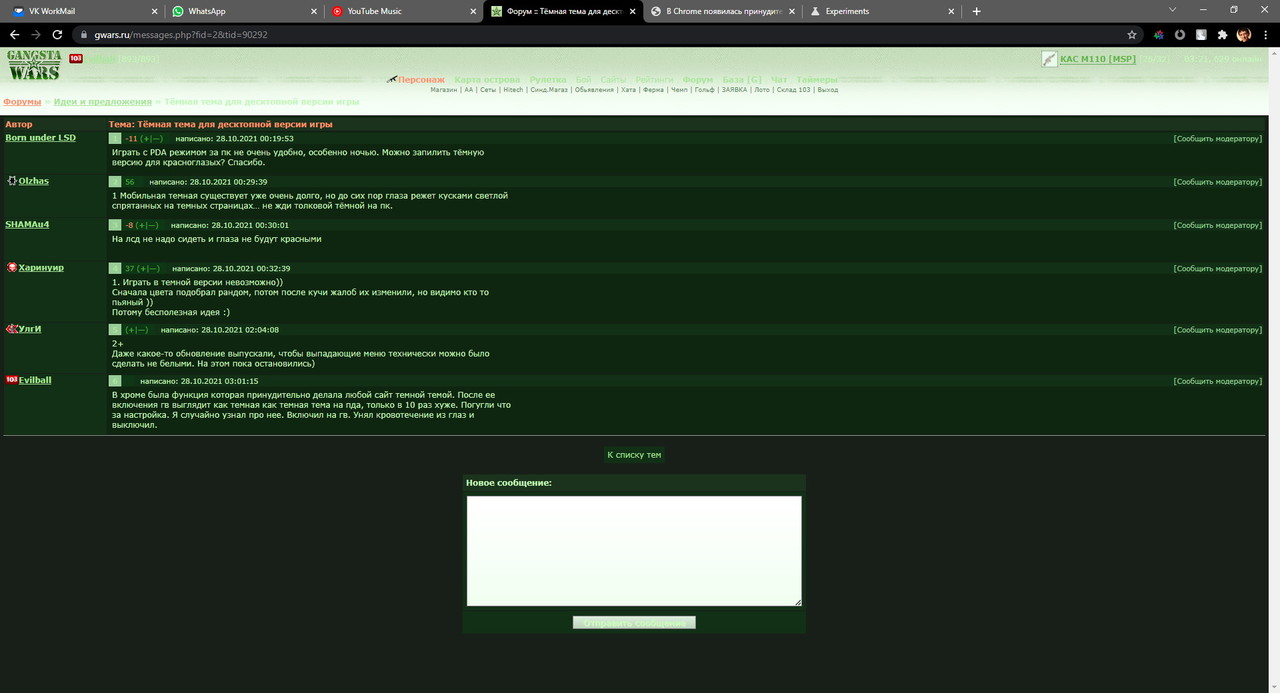Click the grey square extension icon

[1201, 34]
